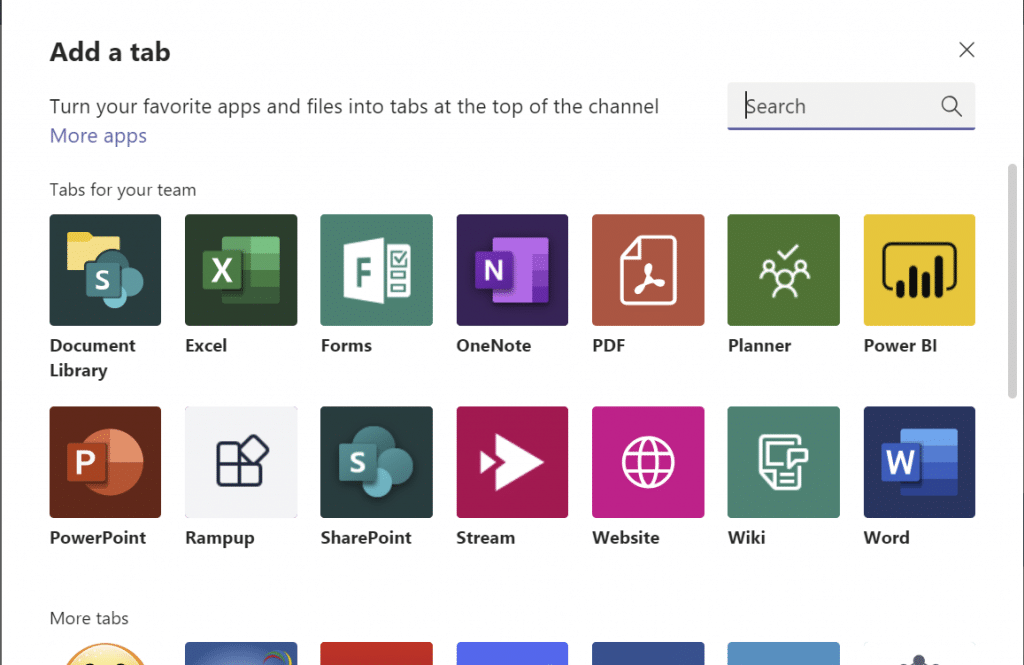Click the Website label text
Image resolution: width=1024 pixels, height=665 pixels.
tap(626, 538)
